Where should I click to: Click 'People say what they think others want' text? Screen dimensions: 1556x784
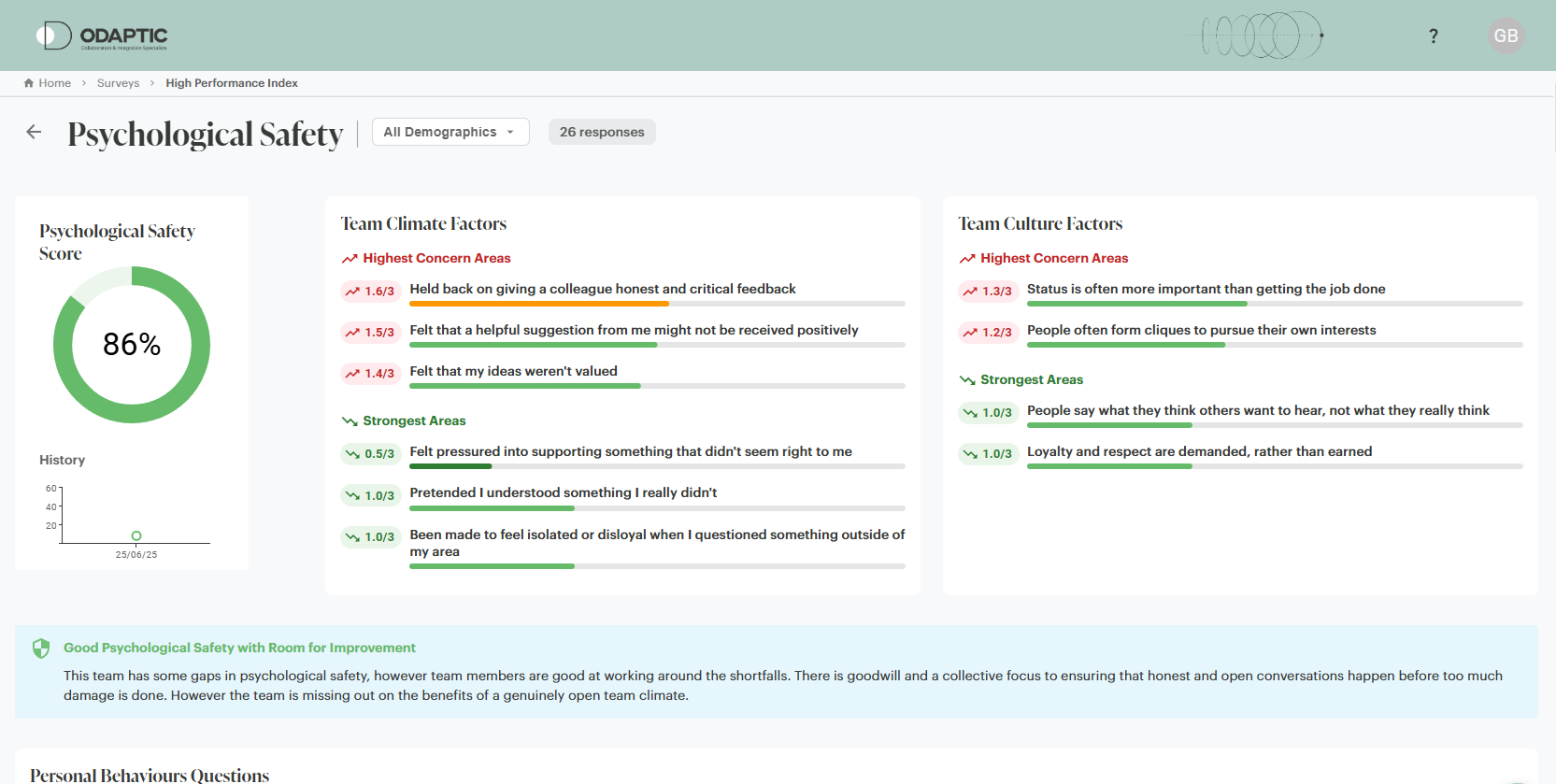[x=1258, y=410]
